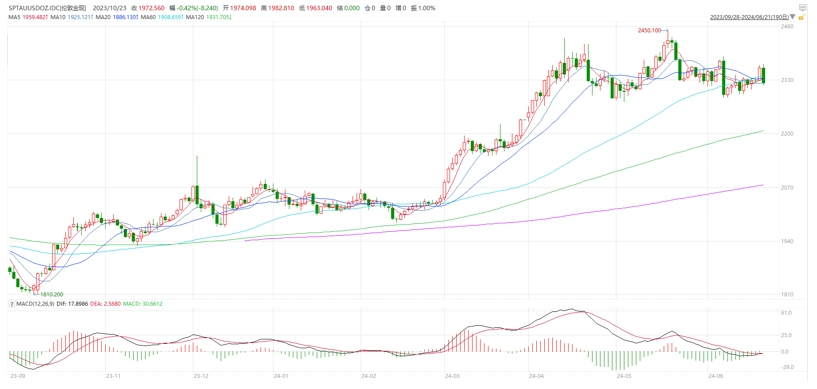817x389 pixels.
Task: Click the 23-11 label on time axis
Action: tap(113, 375)
